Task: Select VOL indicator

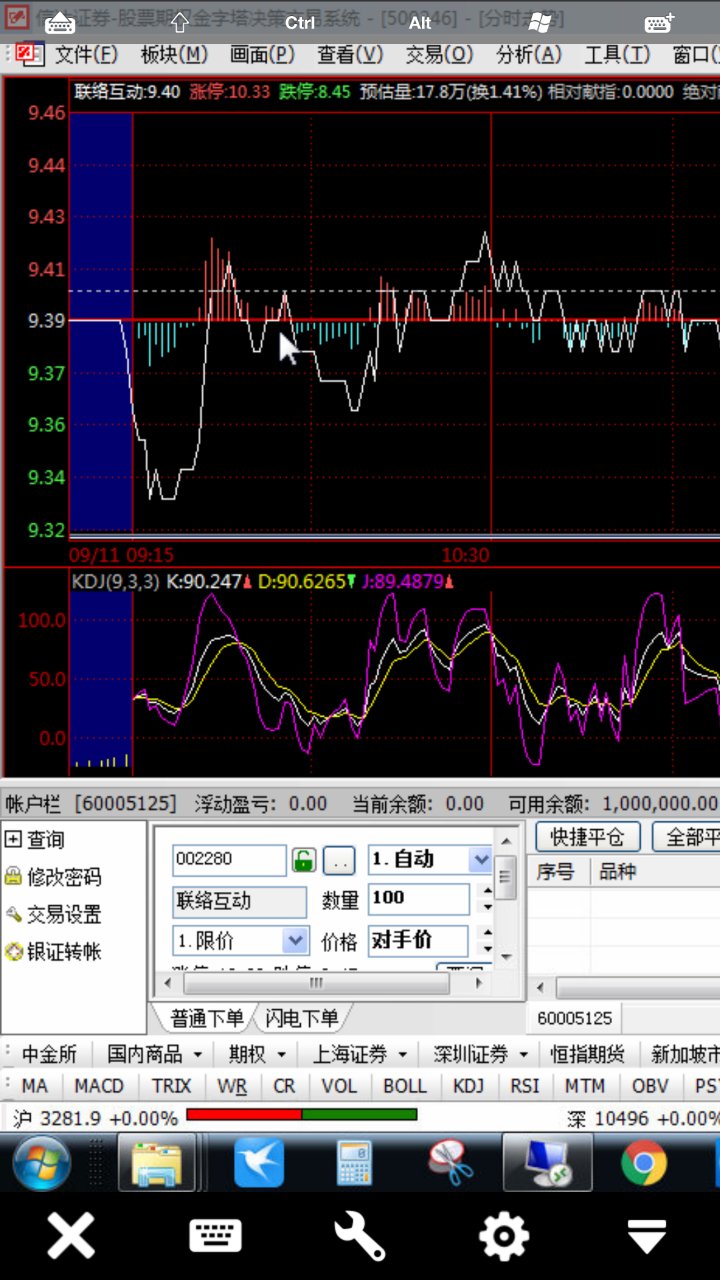Action: point(339,1086)
